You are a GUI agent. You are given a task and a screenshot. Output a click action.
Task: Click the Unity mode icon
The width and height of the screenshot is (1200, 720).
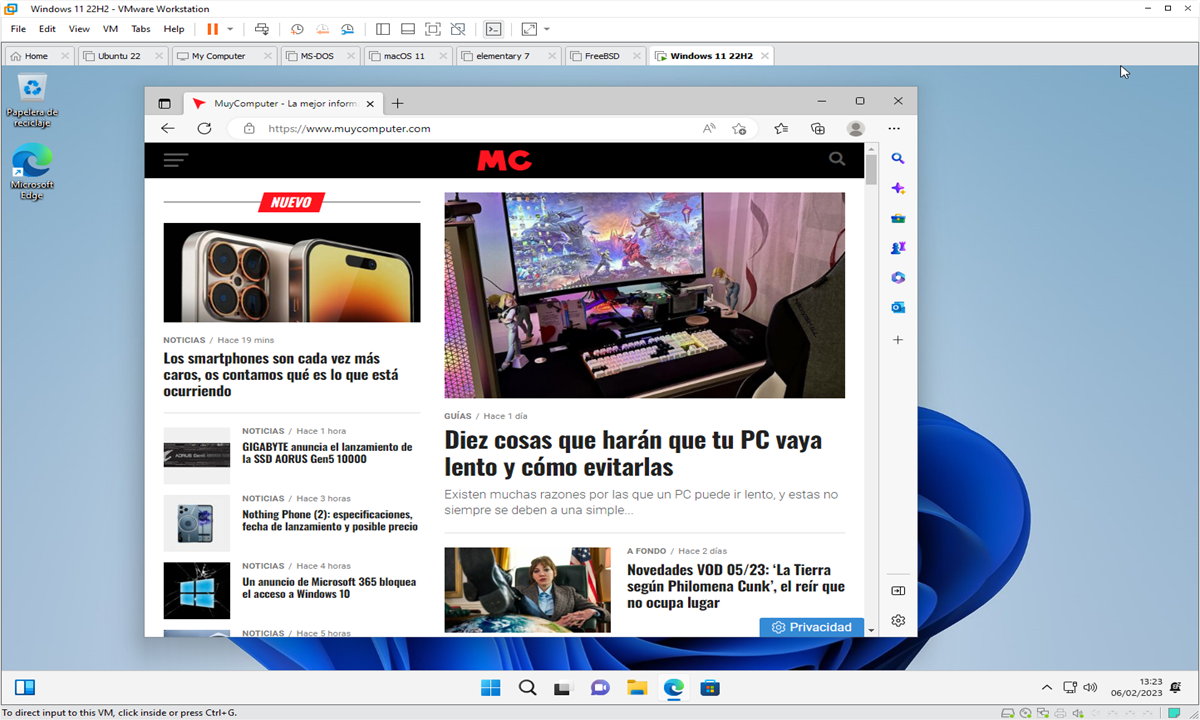(x=457, y=29)
